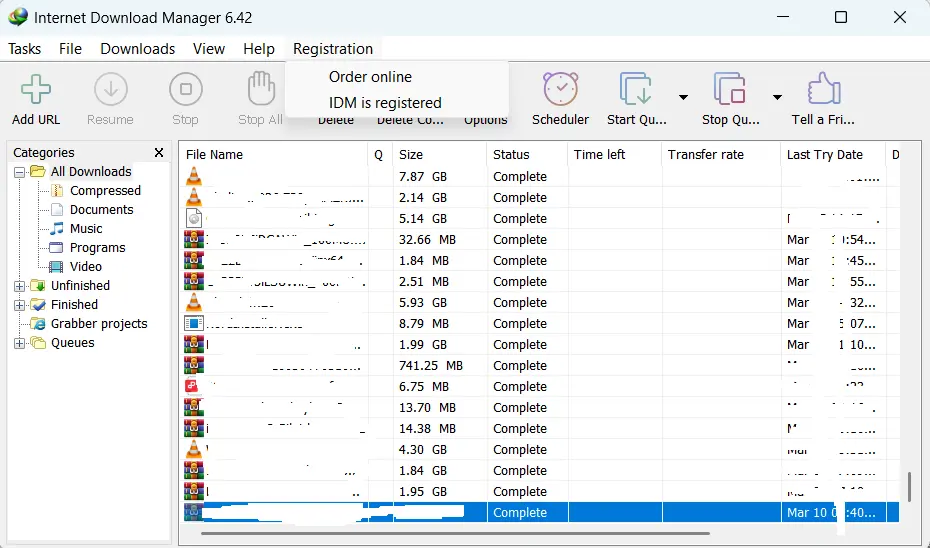
Task: Expand the Finished tree node
Action: pos(20,305)
